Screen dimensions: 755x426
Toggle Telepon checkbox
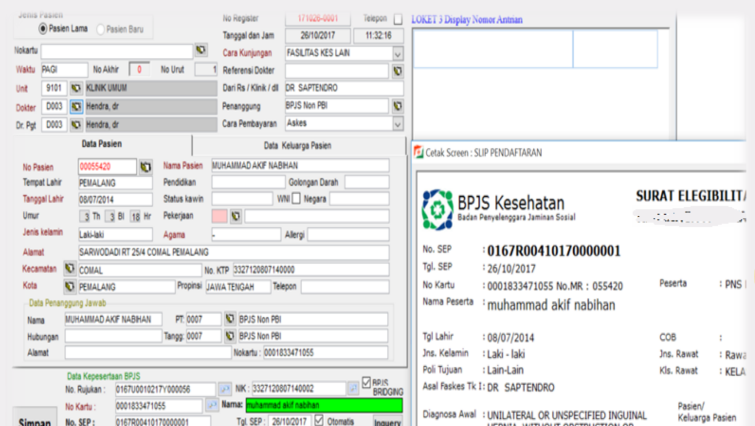click(398, 19)
